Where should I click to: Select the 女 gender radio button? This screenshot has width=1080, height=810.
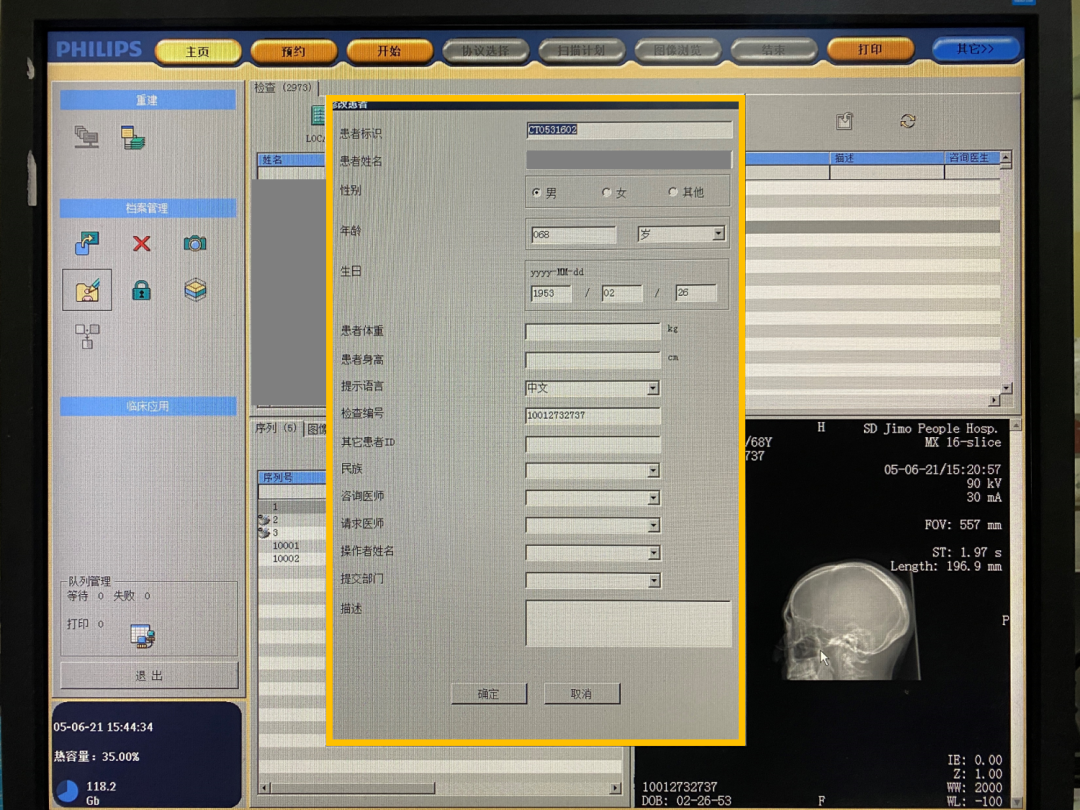(606, 192)
